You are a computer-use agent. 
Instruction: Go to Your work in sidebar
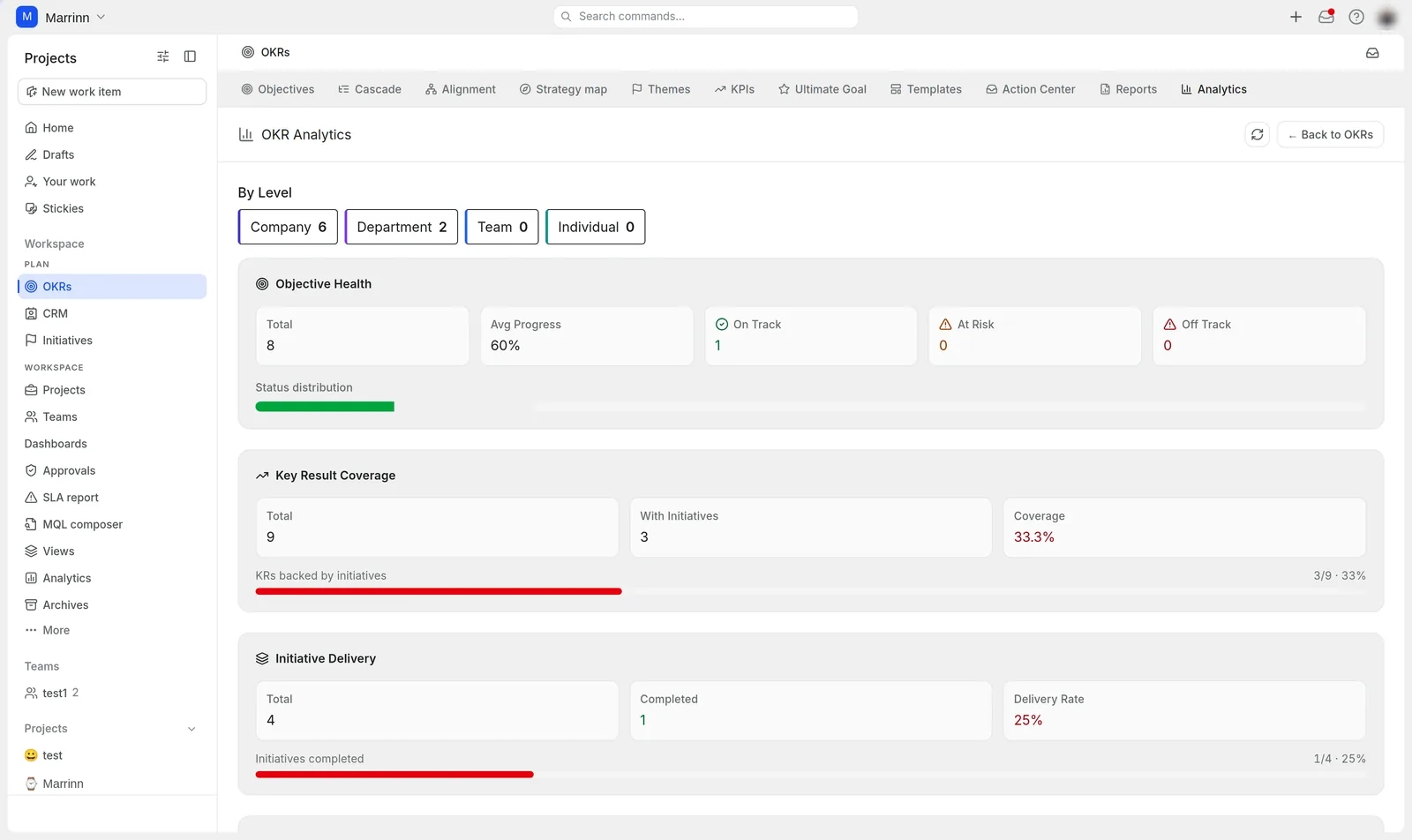coord(112,182)
